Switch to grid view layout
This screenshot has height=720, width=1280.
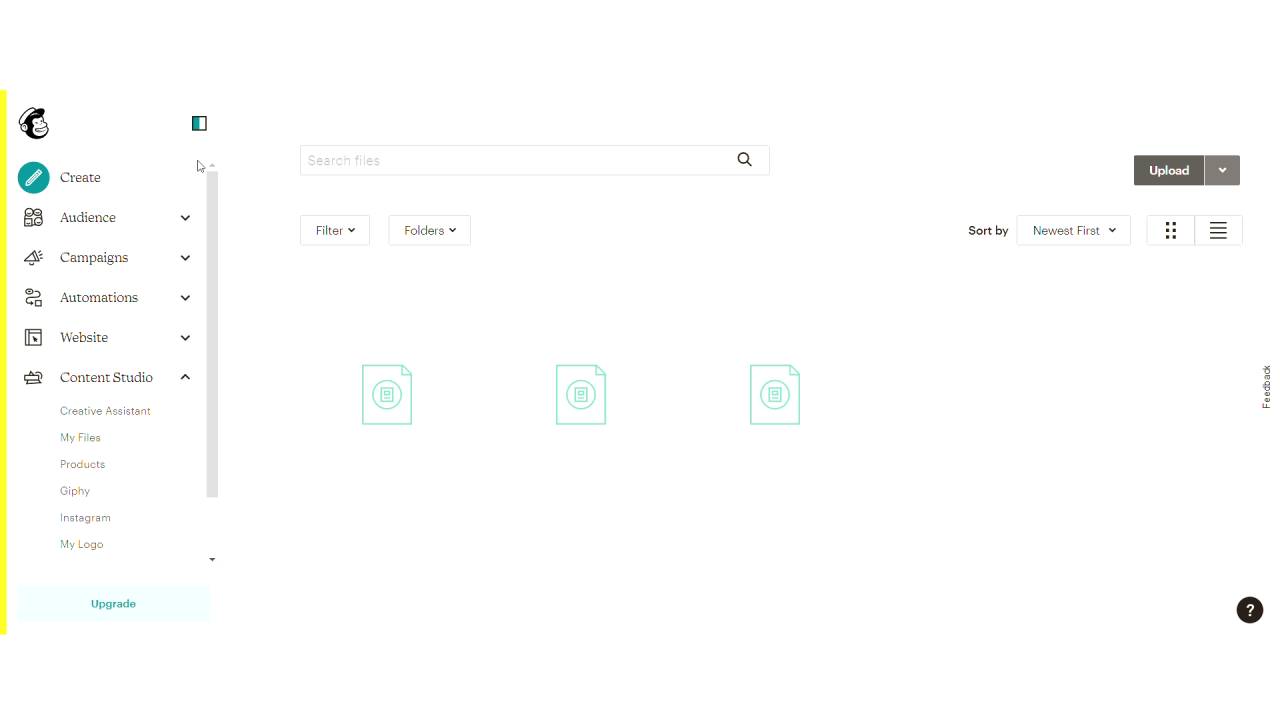click(x=1170, y=230)
